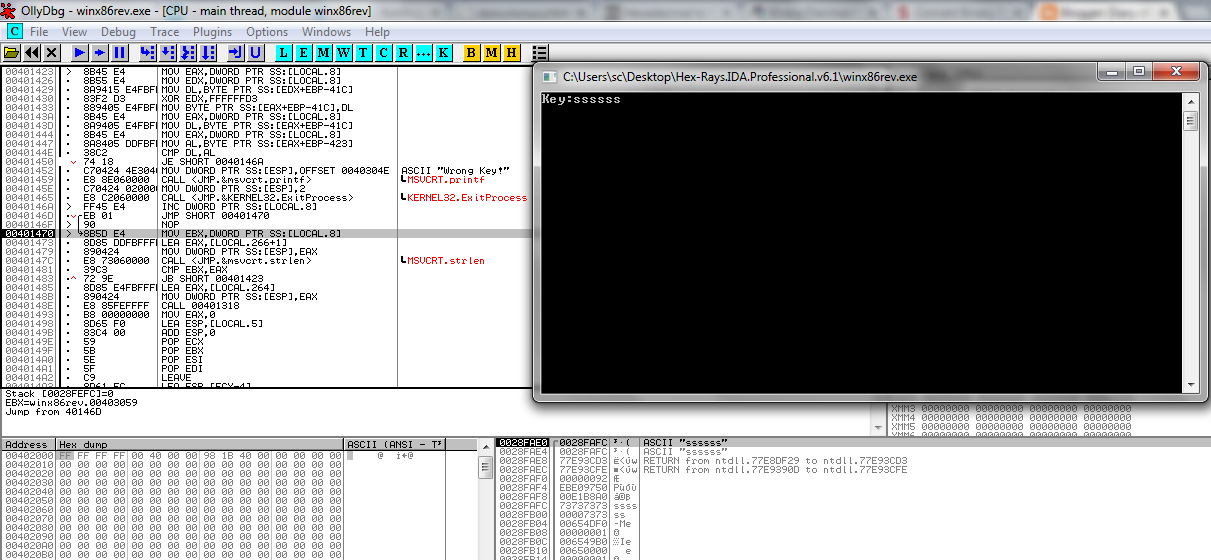1211x560 pixels.
Task: Click the Address column header in dump
Action: (x=27, y=444)
